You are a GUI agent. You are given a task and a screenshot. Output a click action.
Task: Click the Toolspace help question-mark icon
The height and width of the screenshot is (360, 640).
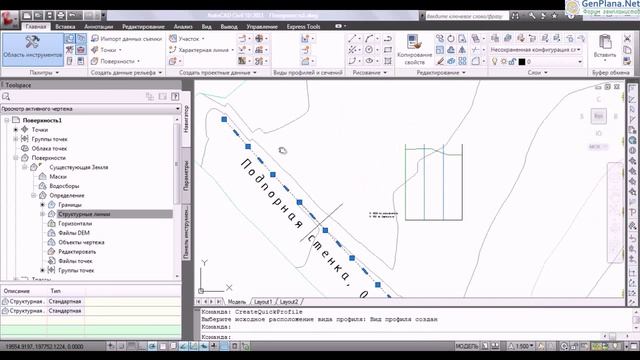click(x=175, y=97)
